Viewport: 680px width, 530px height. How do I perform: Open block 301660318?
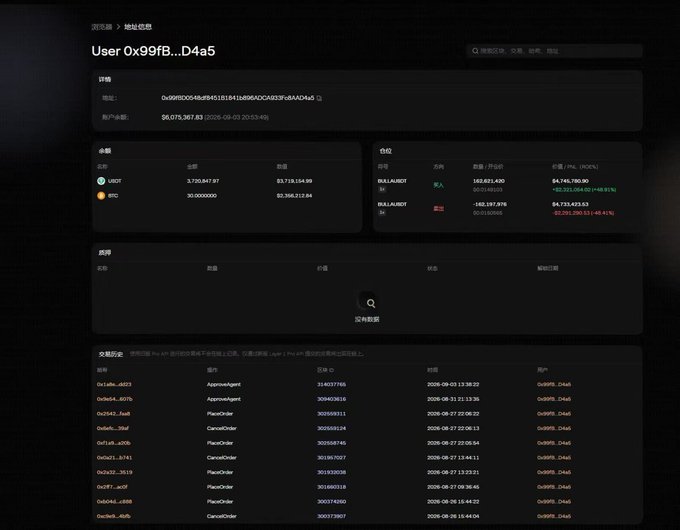[331, 487]
